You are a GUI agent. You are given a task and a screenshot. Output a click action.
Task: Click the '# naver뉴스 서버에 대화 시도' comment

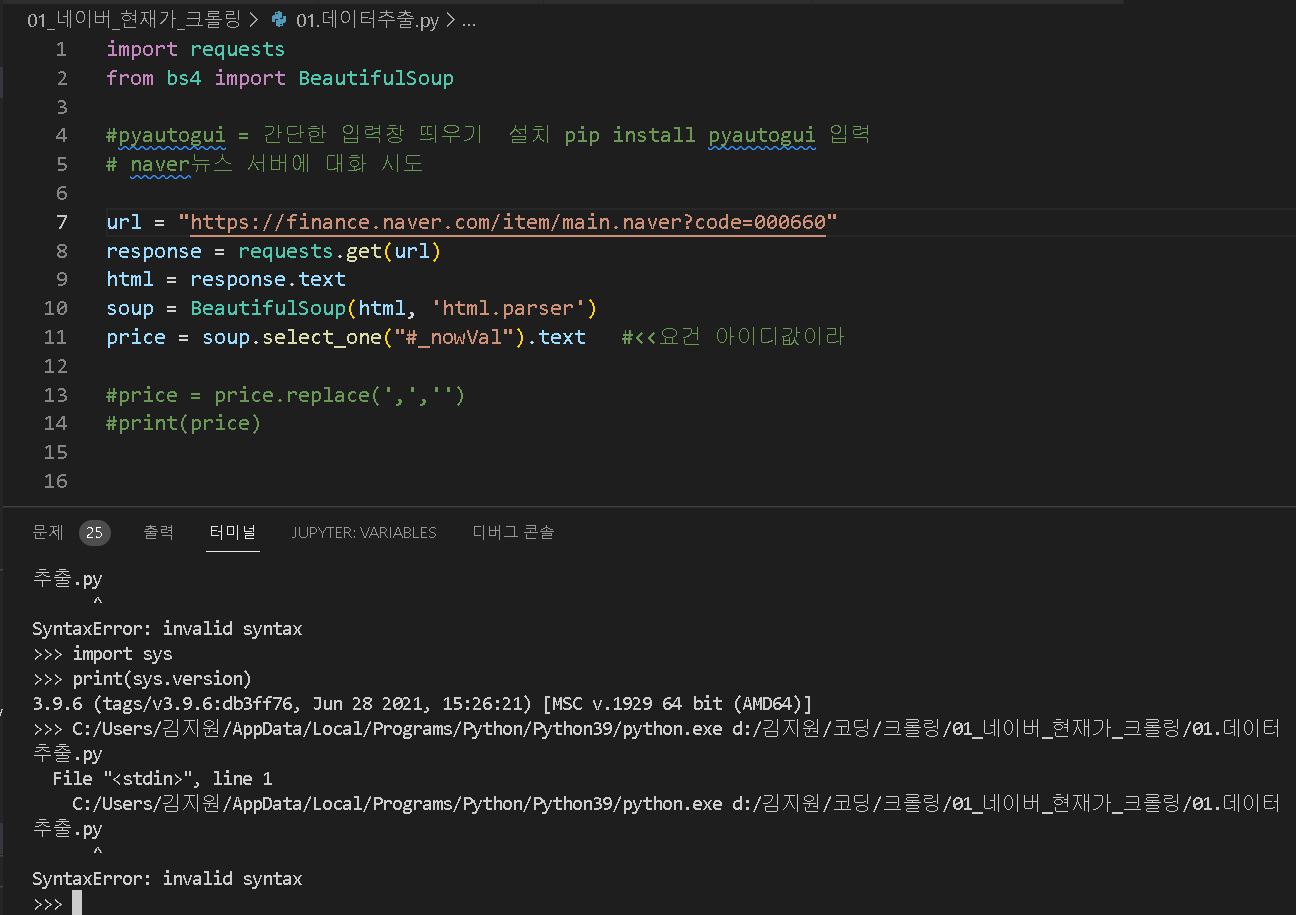click(x=265, y=164)
